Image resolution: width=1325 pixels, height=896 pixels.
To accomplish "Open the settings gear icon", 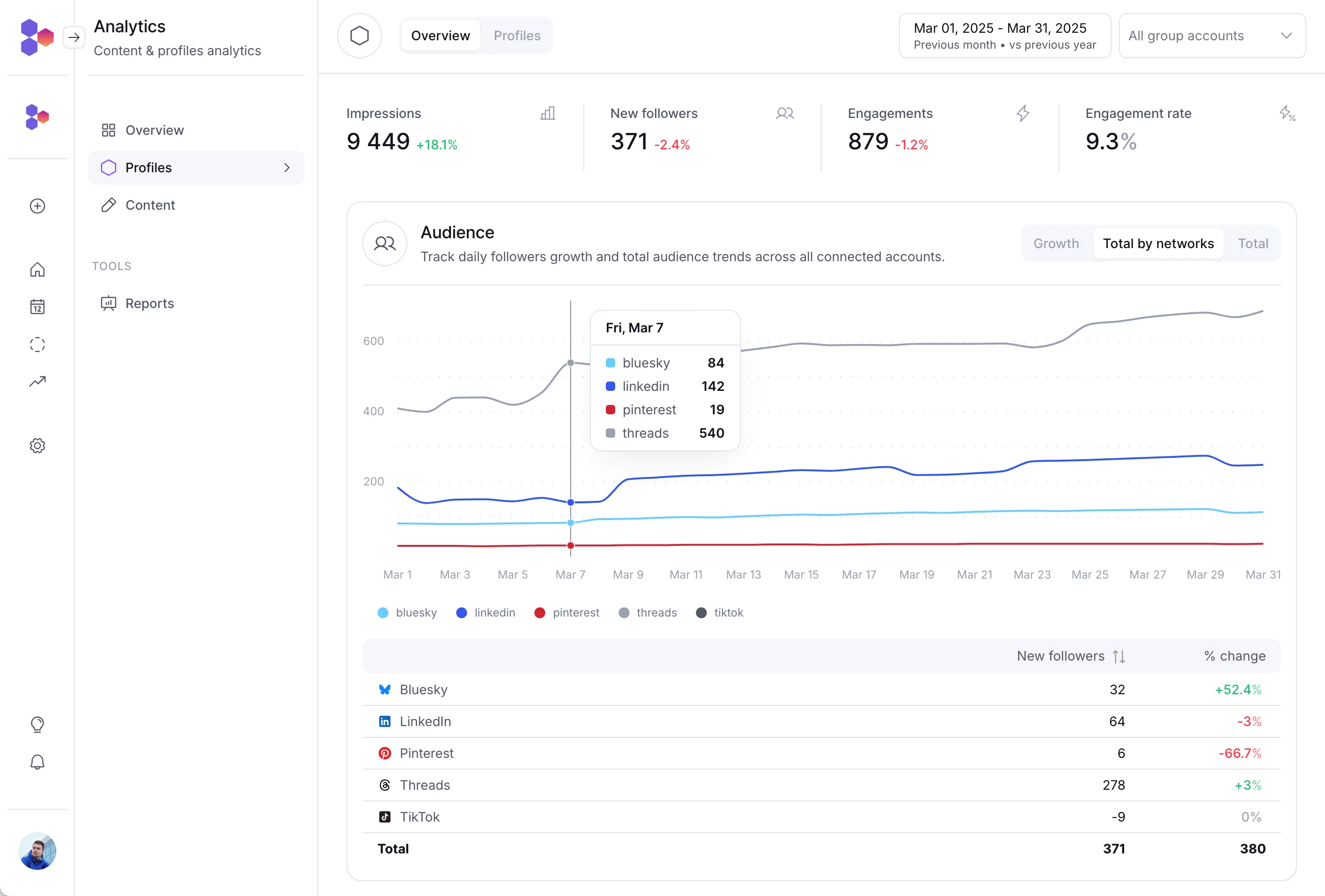I will [37, 445].
